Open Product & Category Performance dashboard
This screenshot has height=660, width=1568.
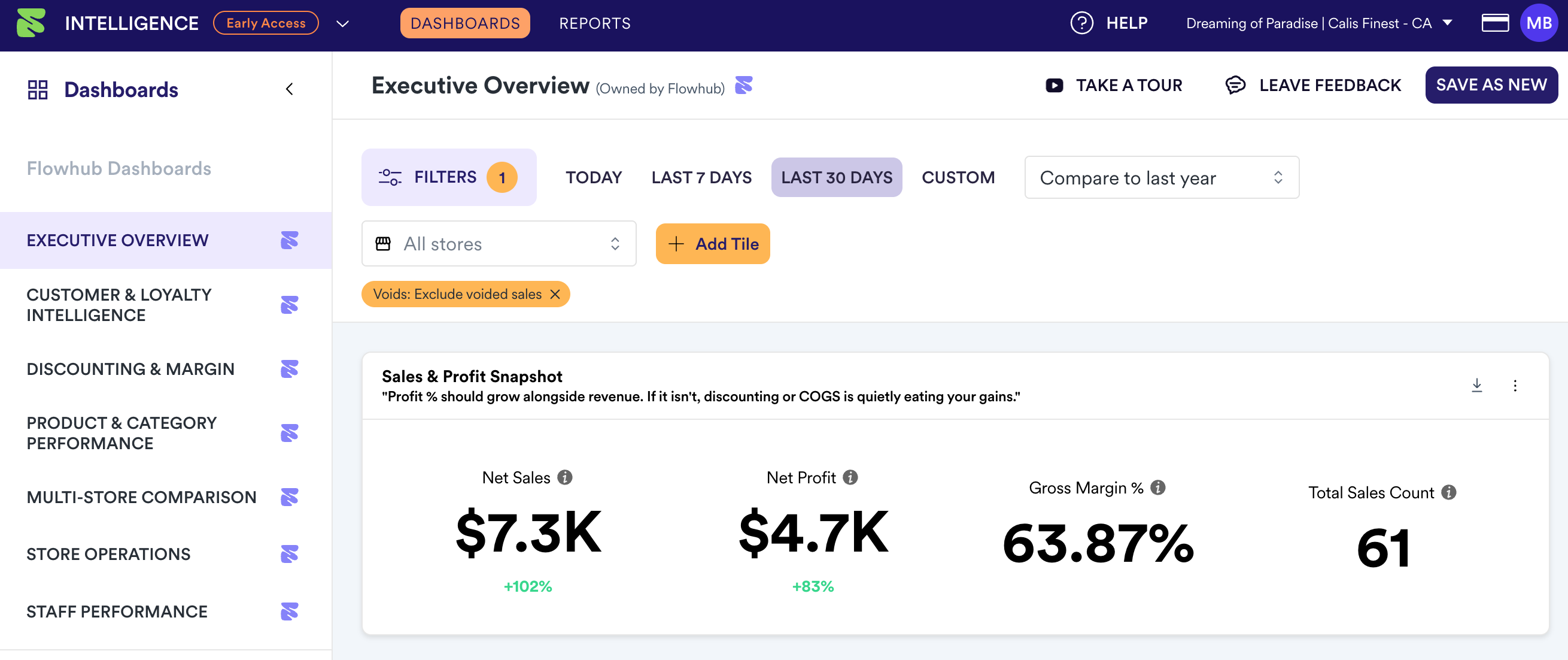click(166, 433)
